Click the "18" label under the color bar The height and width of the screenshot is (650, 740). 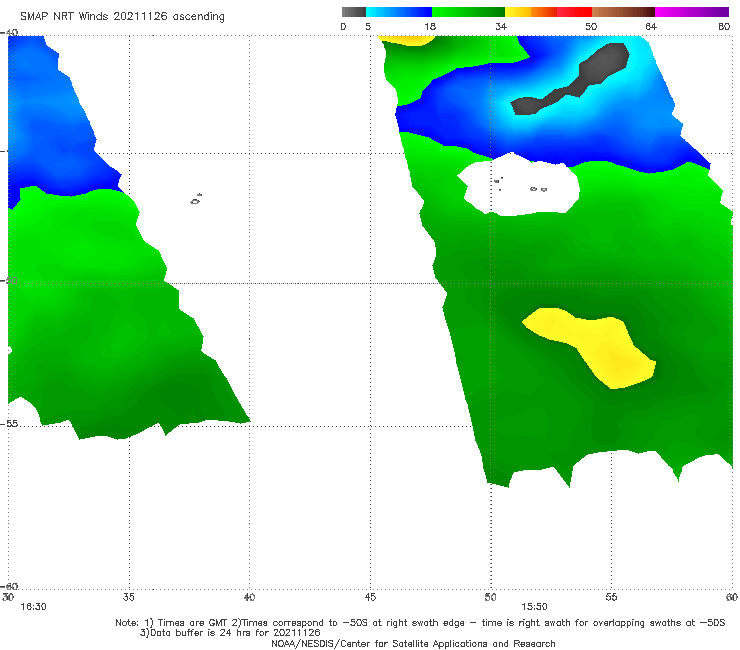point(430,27)
